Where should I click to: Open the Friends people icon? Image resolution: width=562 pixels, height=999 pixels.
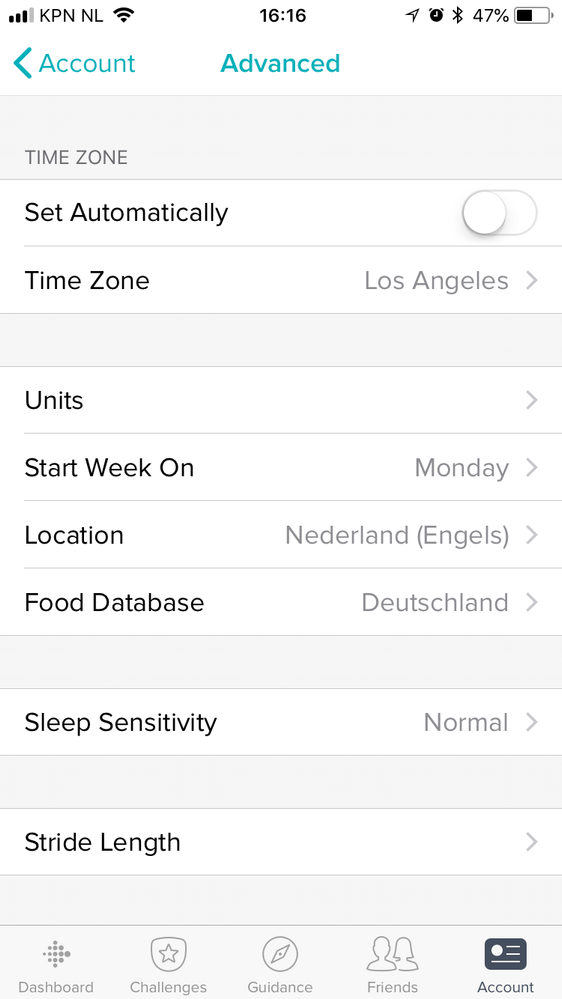pos(393,954)
